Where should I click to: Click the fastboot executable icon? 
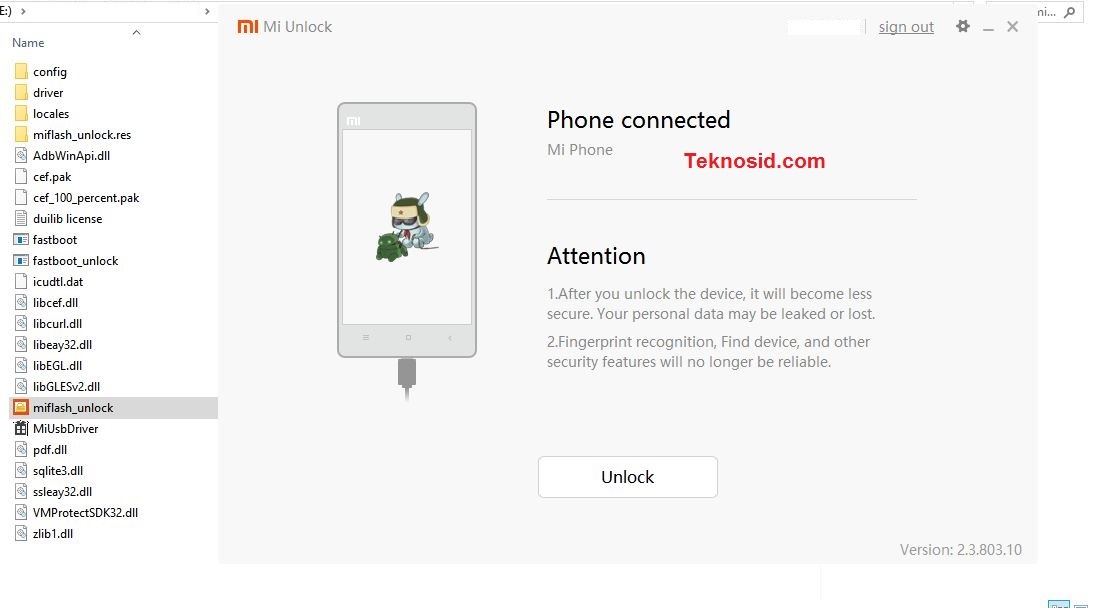point(21,240)
